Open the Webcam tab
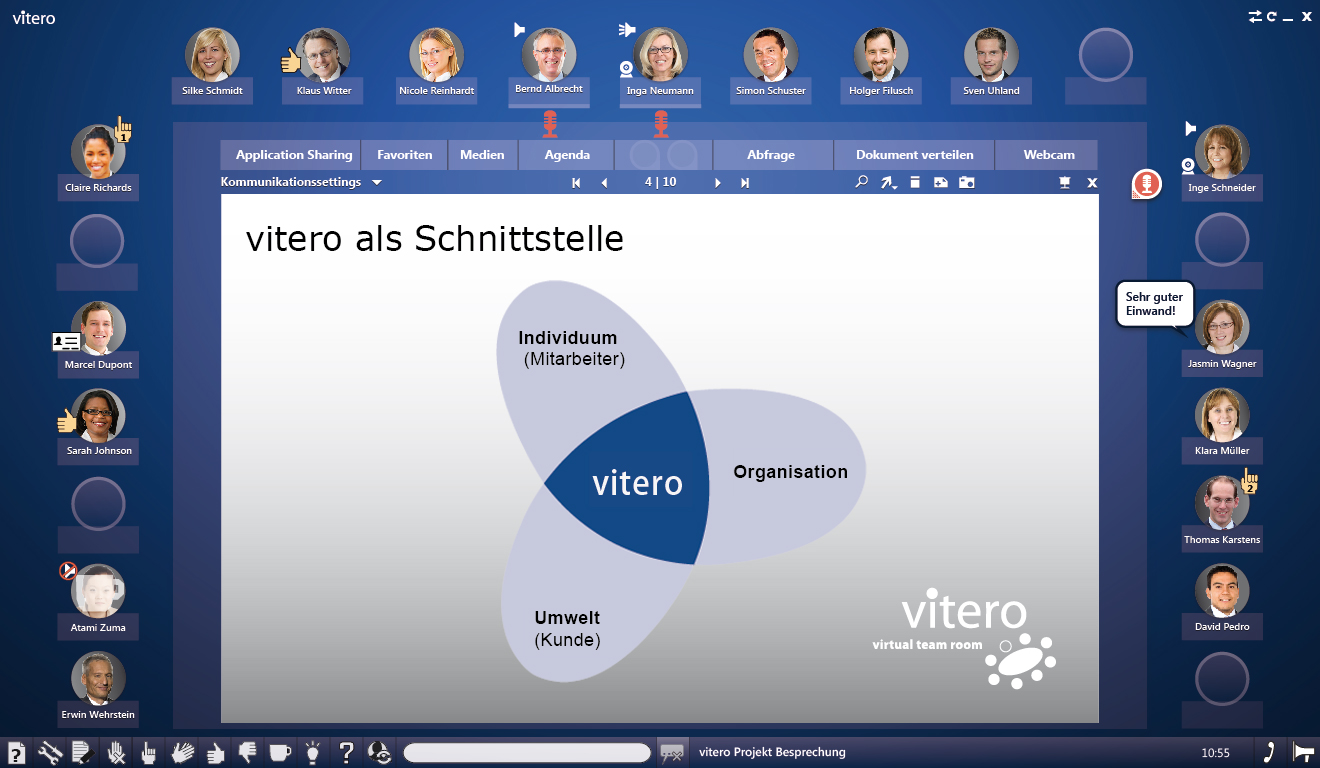This screenshot has width=1320, height=768. point(1049,155)
